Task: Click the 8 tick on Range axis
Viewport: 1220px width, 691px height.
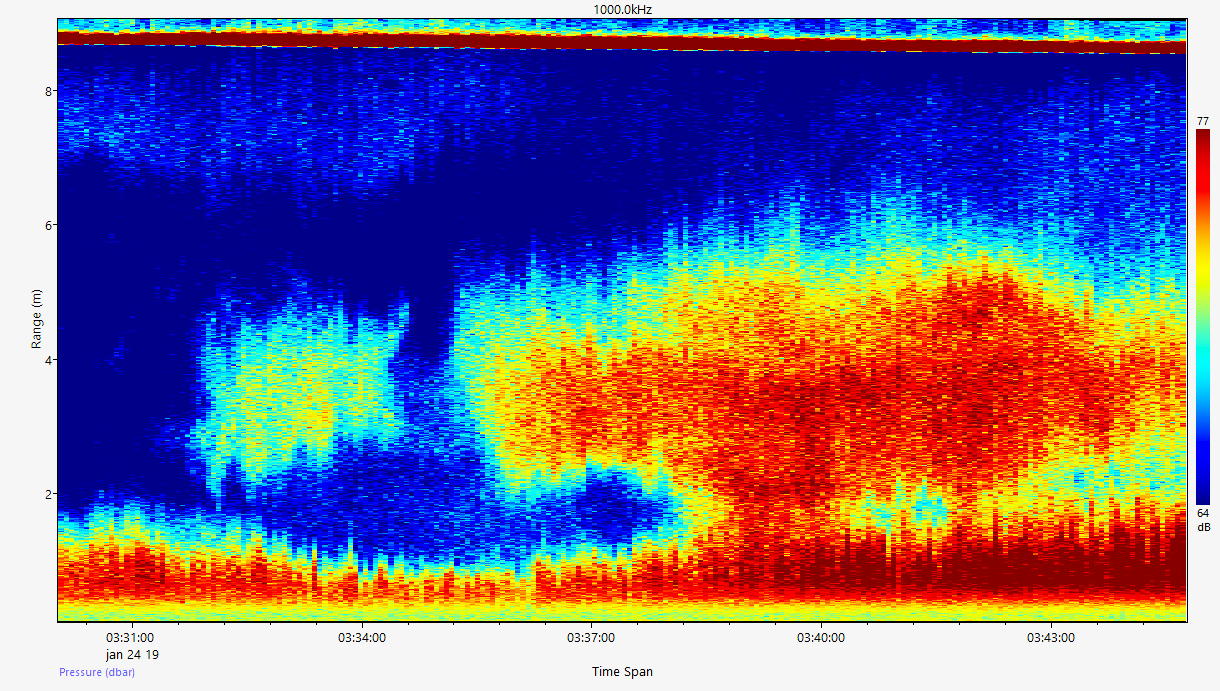Action: pyautogui.click(x=48, y=91)
